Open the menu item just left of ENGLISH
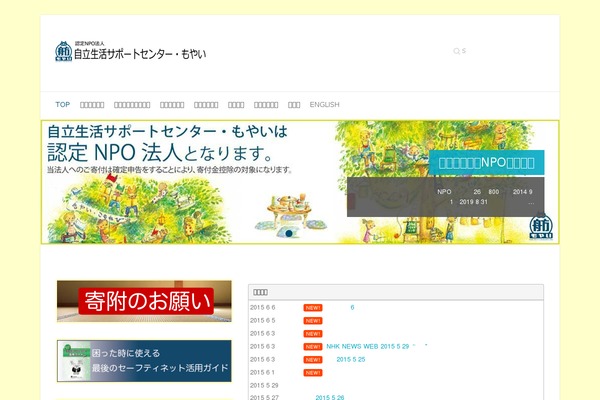 point(294,104)
